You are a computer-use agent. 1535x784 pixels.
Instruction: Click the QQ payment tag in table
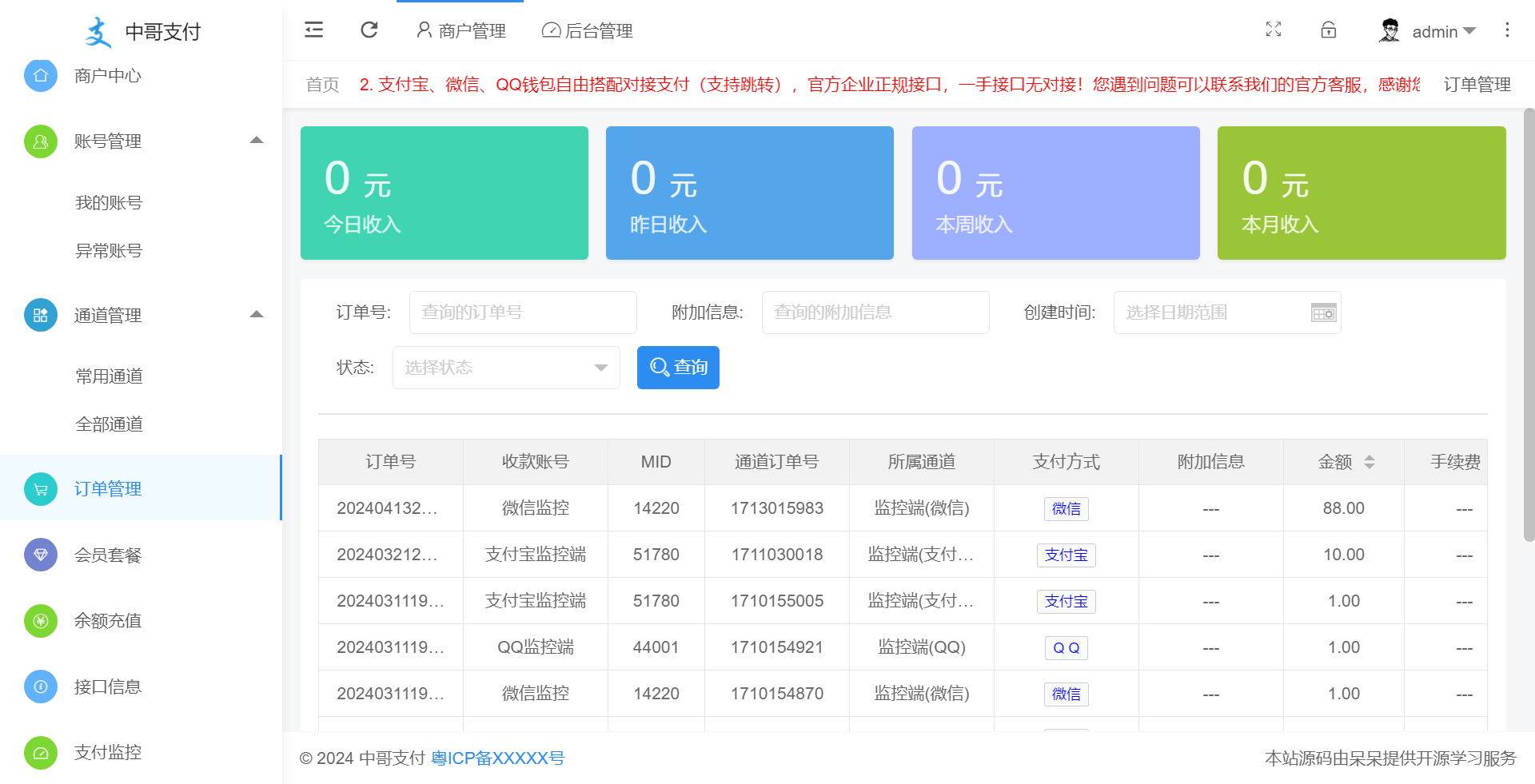pos(1067,648)
